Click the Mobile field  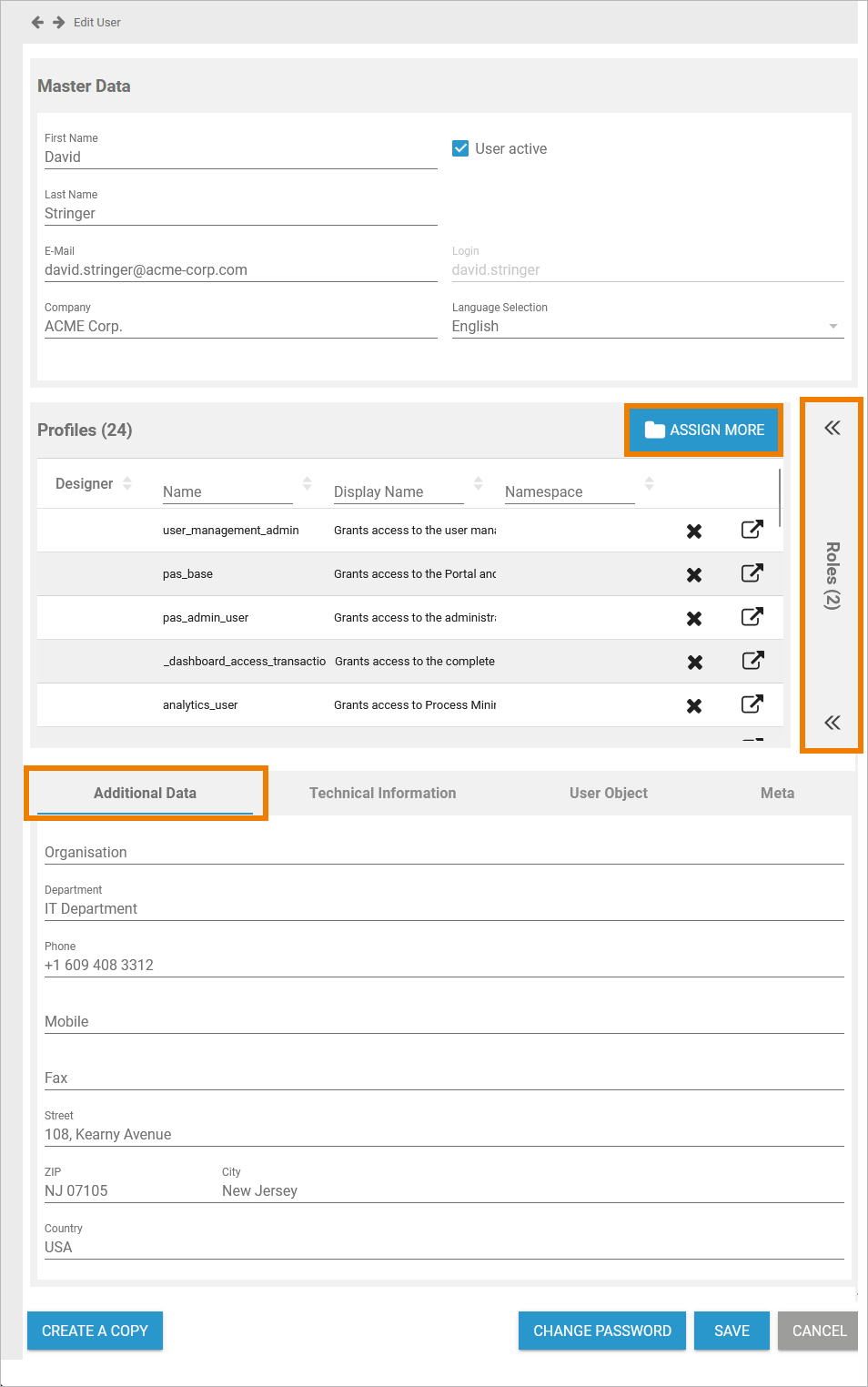444,1021
